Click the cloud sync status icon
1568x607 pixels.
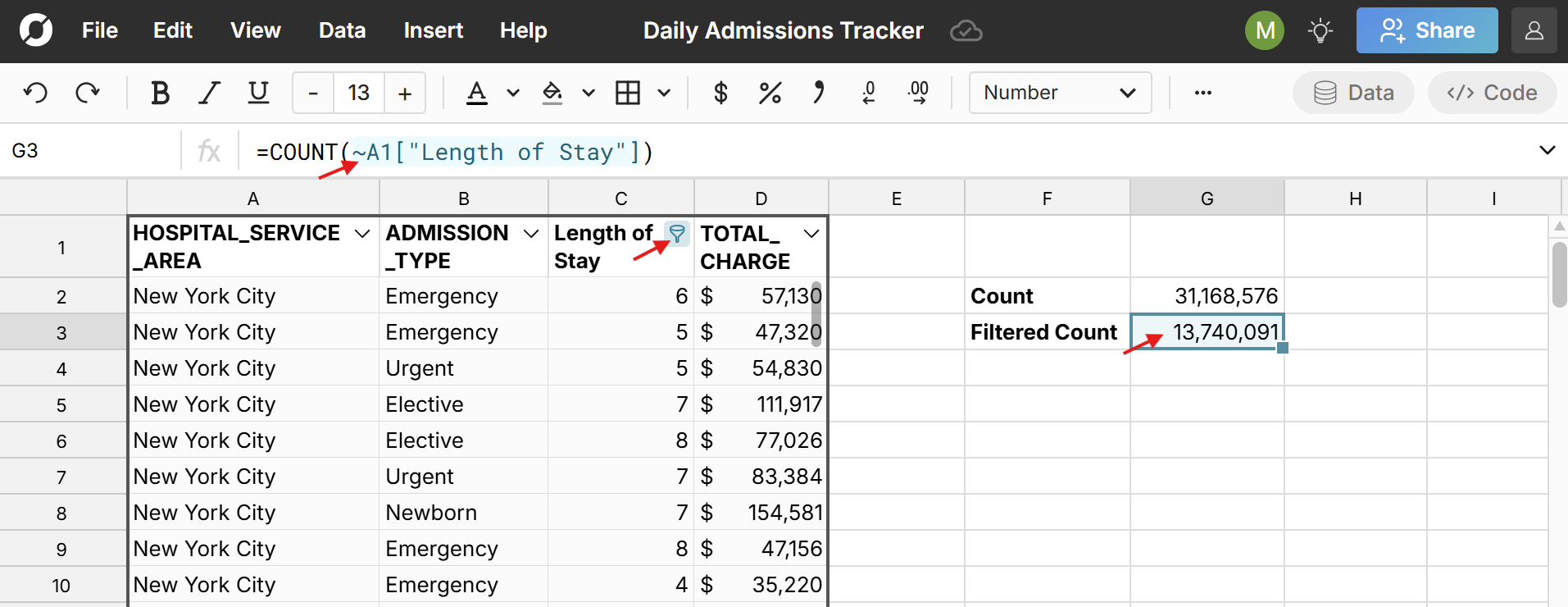966,31
